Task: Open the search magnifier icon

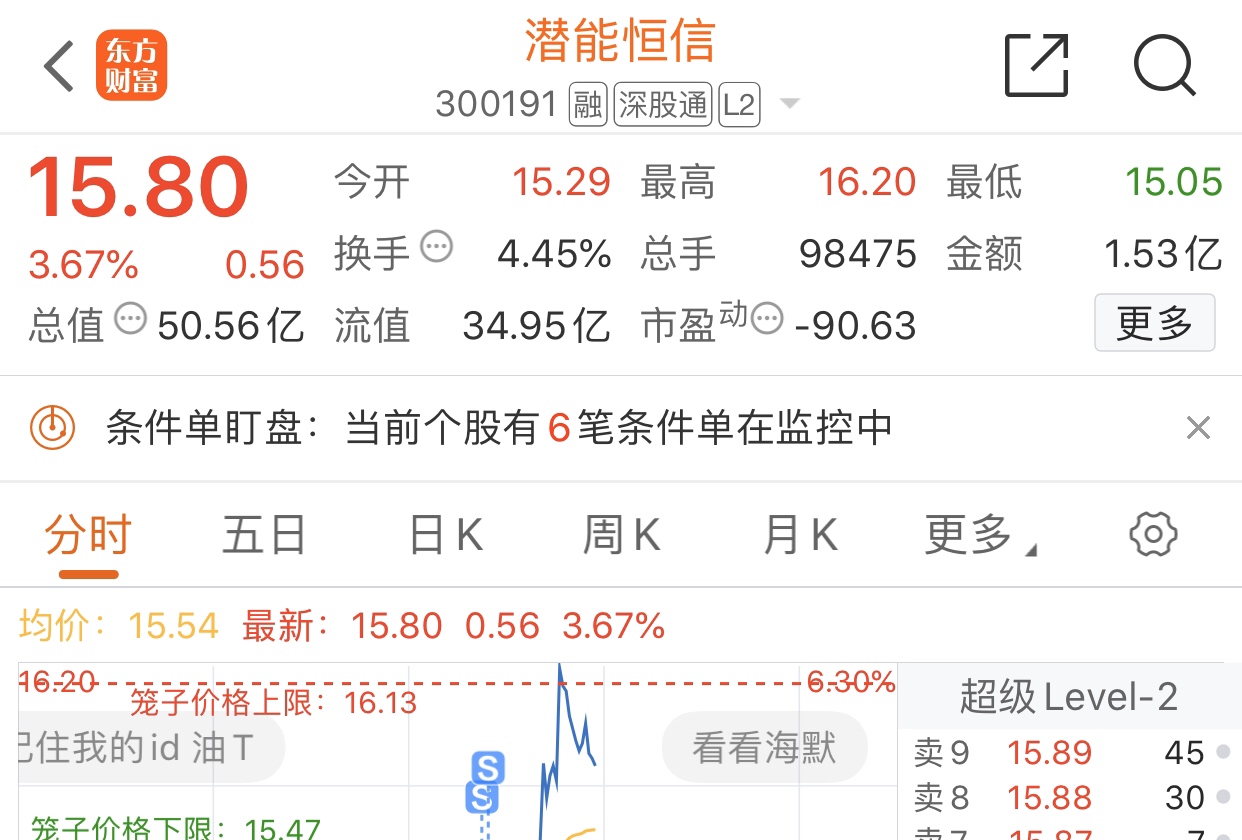Action: [x=1165, y=66]
